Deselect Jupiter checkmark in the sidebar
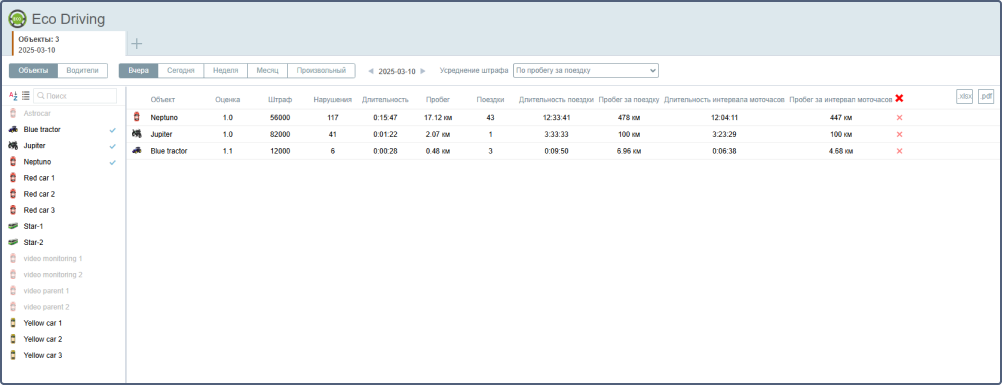The width and height of the screenshot is (1002, 385). click(112, 146)
